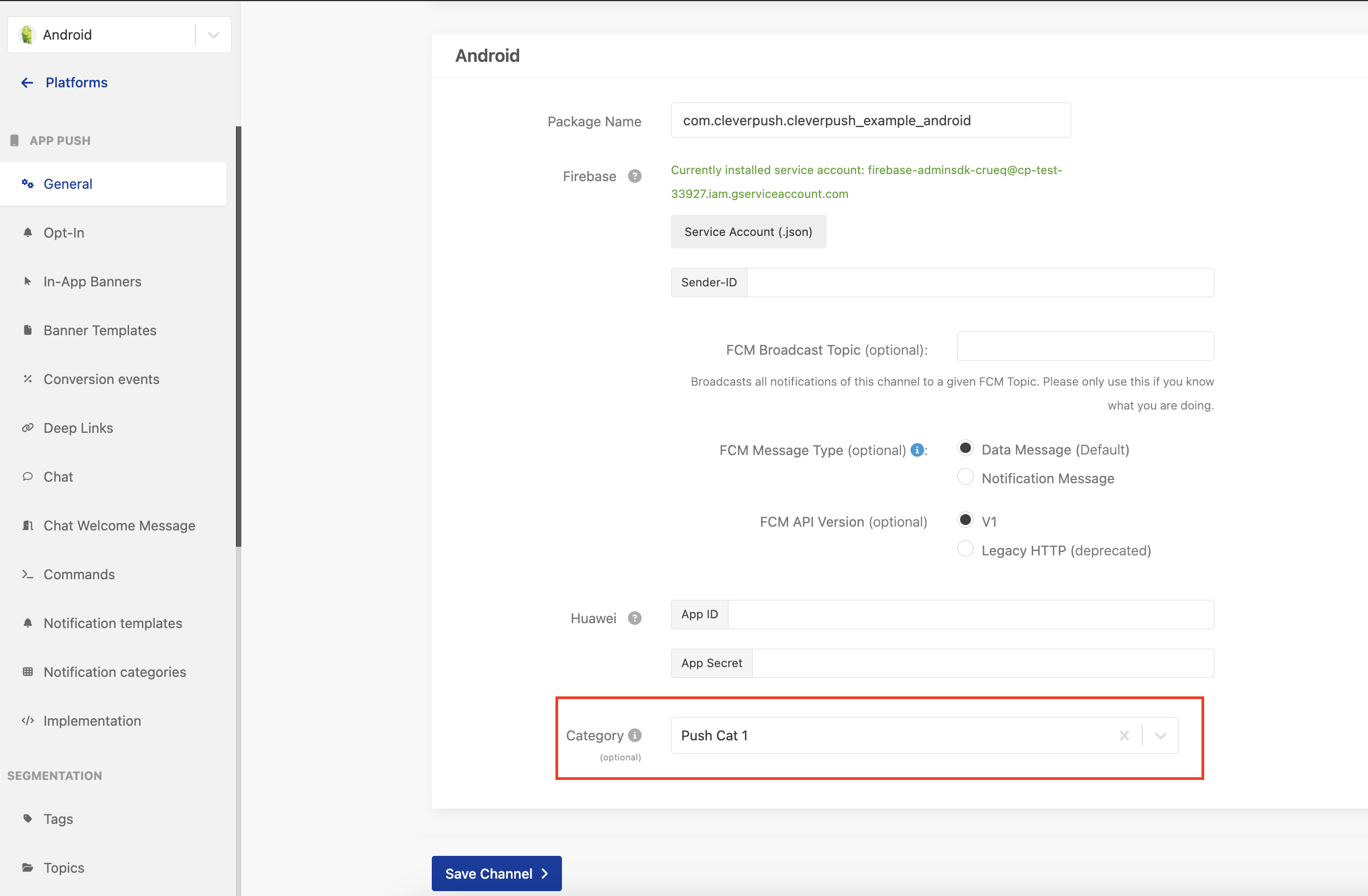Click the Opt-In bell icon
1368x896 pixels.
coord(27,232)
